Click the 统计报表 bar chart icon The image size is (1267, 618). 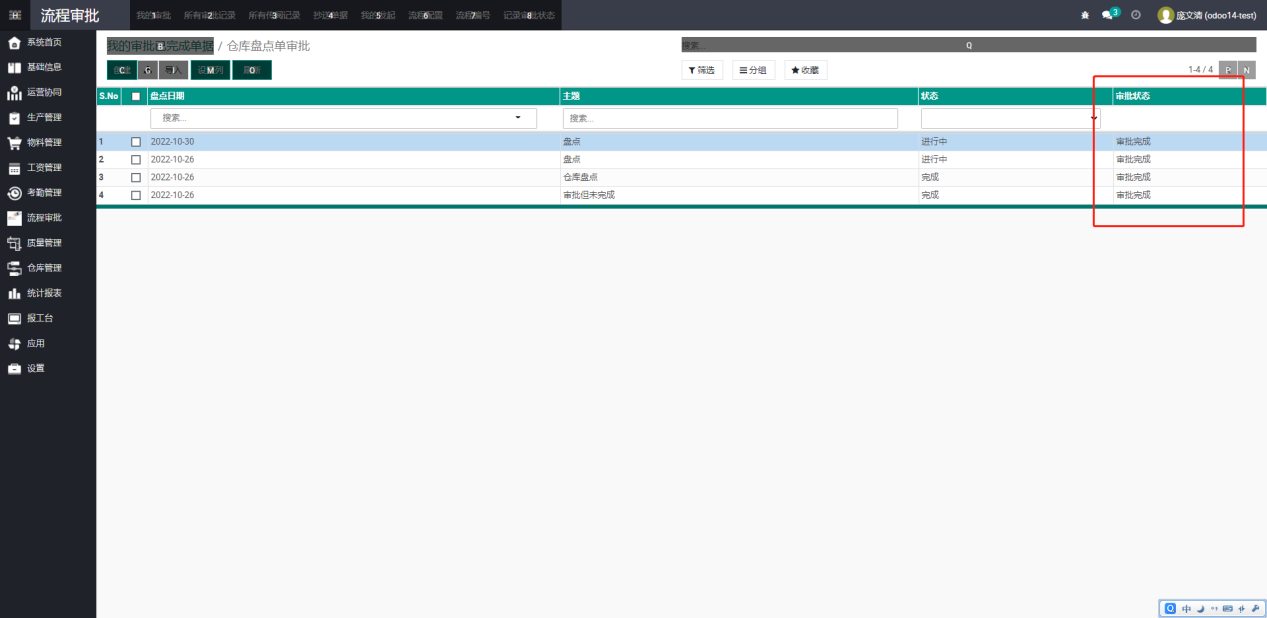pyautogui.click(x=15, y=294)
